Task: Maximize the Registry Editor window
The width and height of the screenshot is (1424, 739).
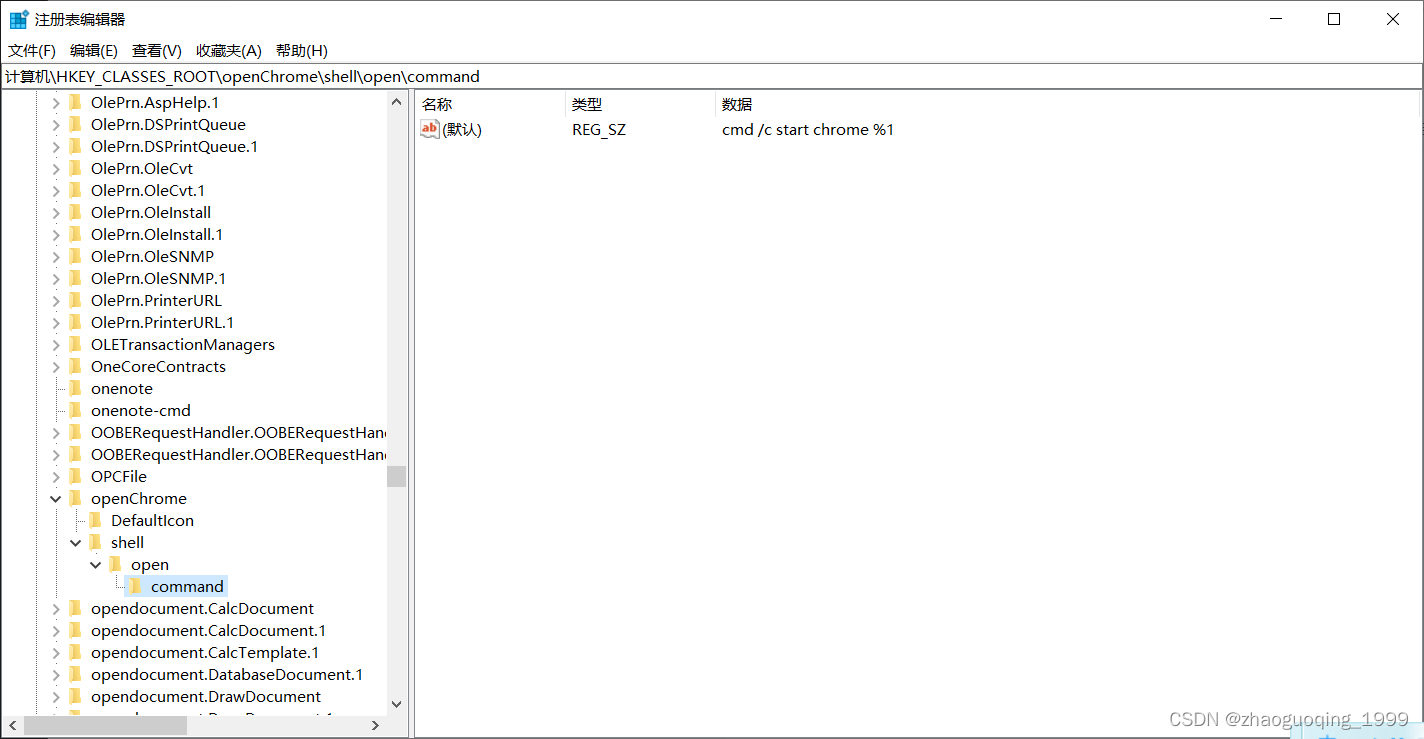Action: (1334, 19)
